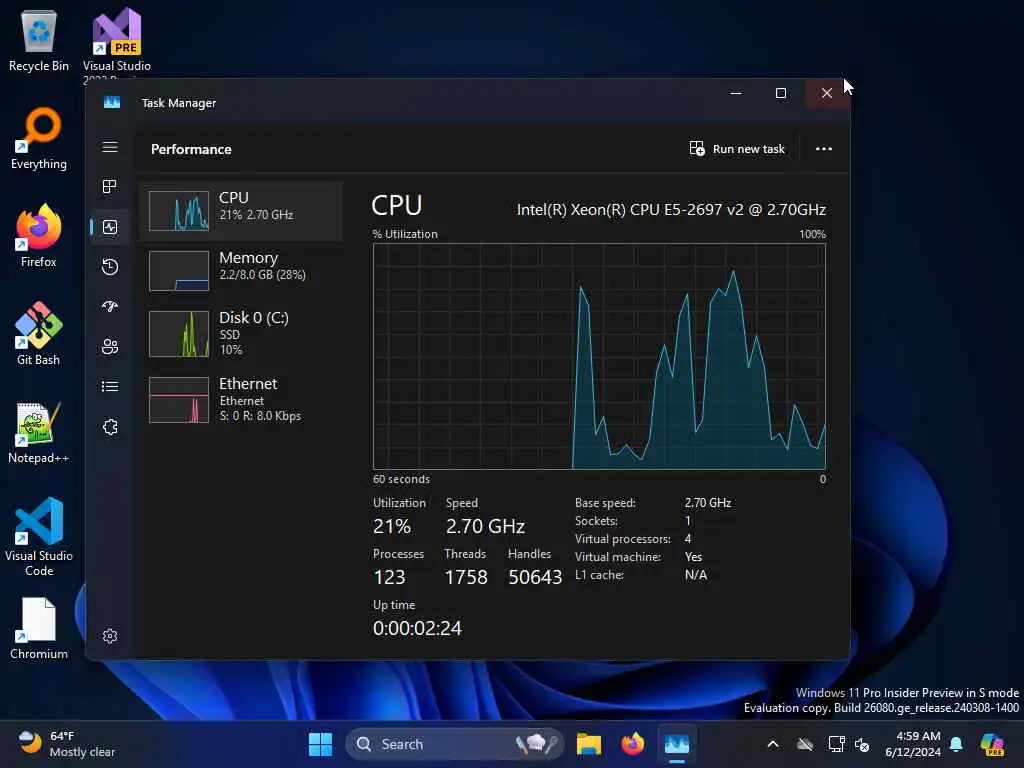Viewport: 1024px width, 768px height.
Task: Click Task Manager taskbar icon
Action: click(677, 744)
